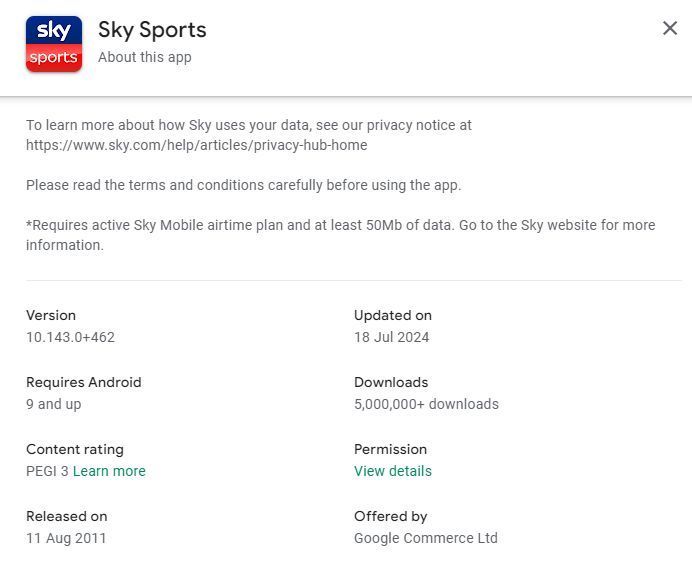Click the About this app subtitle
Viewport: 692px width, 563px height.
pos(145,57)
